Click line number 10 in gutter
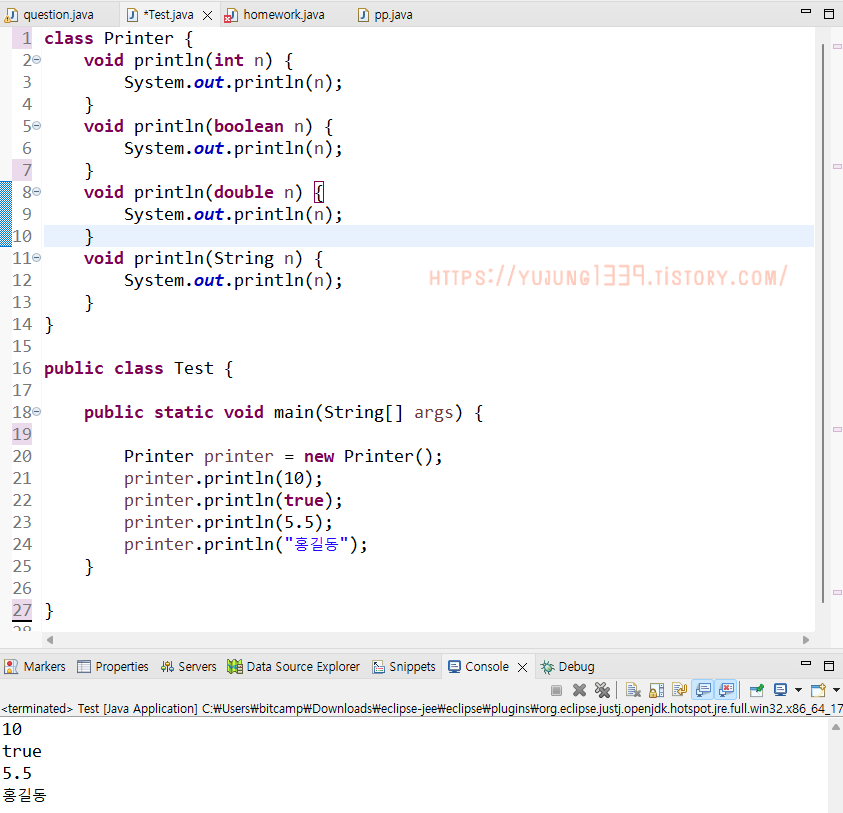This screenshot has width=843, height=813. [22, 236]
